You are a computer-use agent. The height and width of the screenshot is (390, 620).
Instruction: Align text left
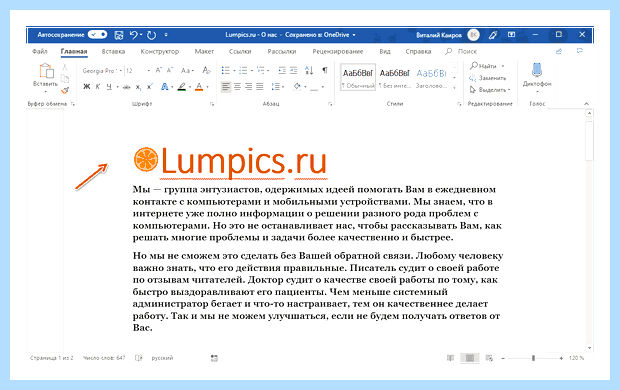coord(226,87)
